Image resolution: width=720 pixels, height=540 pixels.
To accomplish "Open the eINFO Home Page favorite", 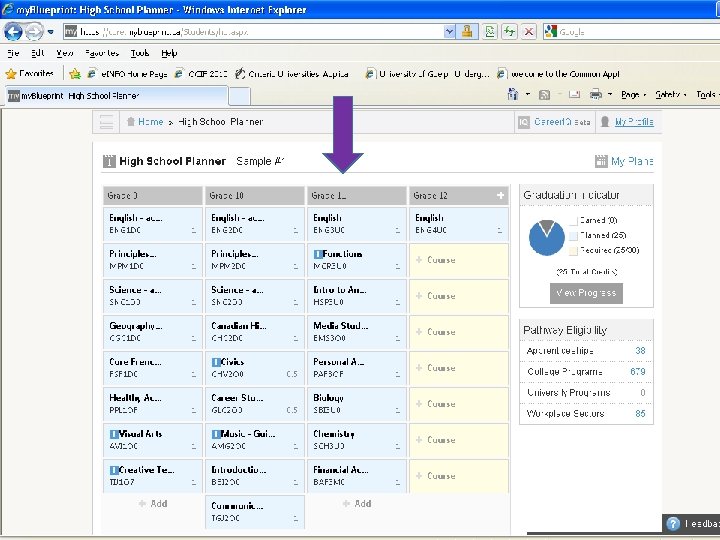I will 128,73.
